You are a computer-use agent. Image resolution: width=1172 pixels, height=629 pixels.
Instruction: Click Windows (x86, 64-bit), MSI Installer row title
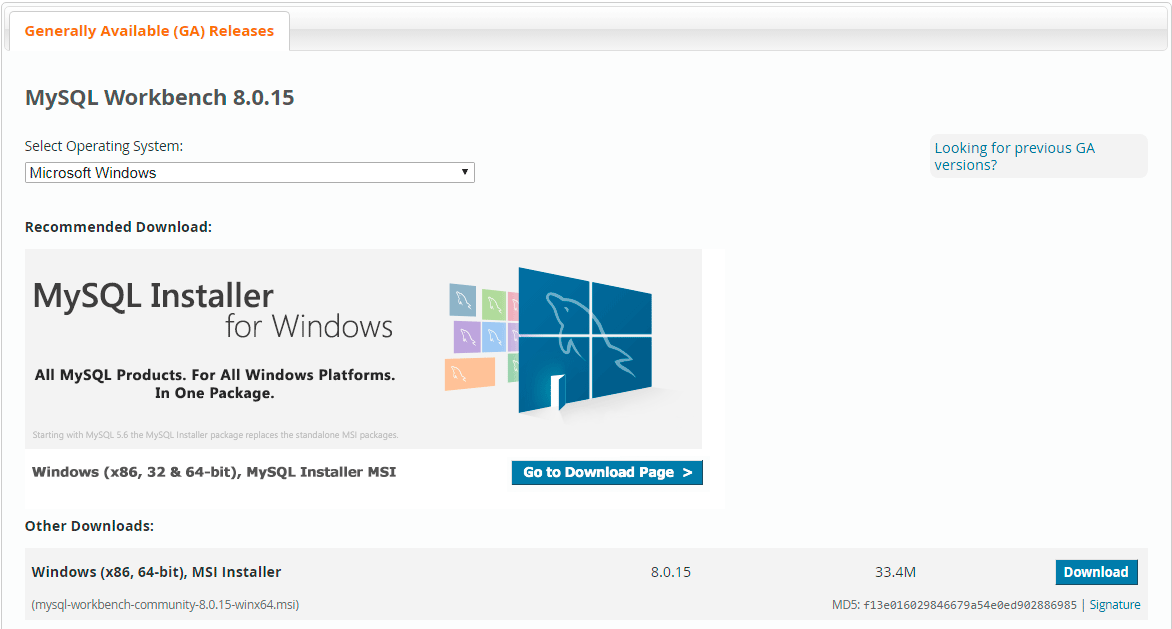pos(156,572)
